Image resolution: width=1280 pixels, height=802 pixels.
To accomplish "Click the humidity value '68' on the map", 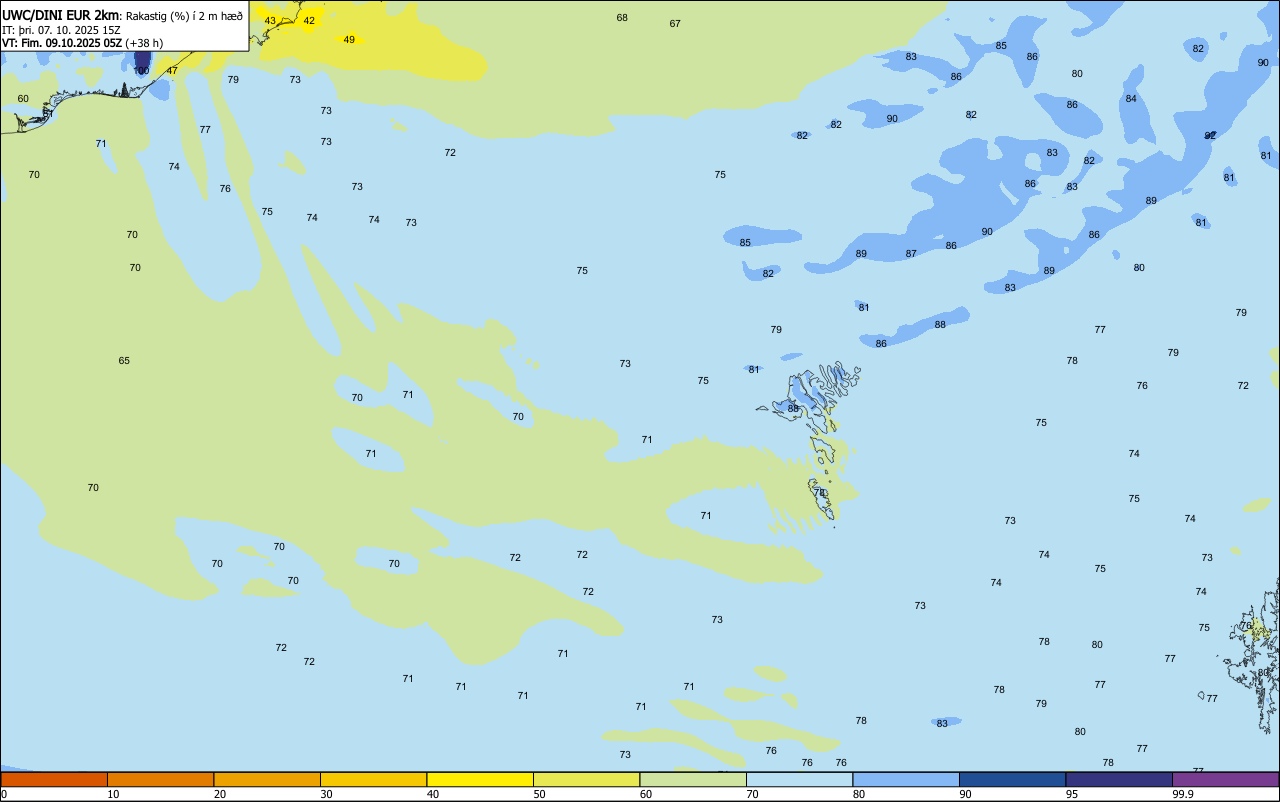I will (622, 18).
